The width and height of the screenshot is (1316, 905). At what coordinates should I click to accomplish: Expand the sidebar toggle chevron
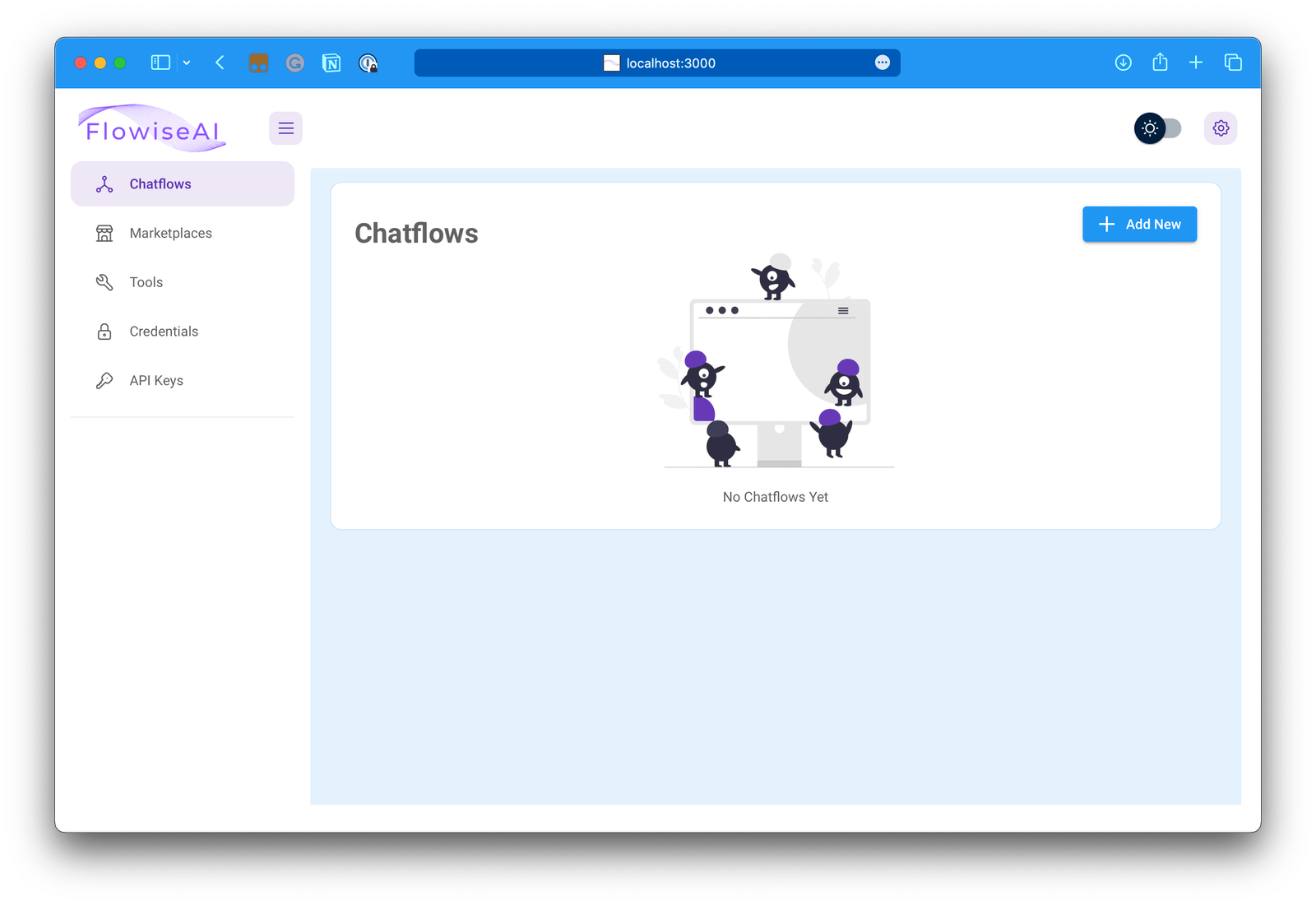tap(187, 63)
